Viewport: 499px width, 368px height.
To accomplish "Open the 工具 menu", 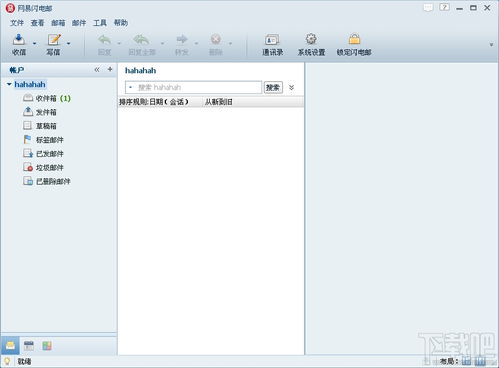I will point(99,23).
